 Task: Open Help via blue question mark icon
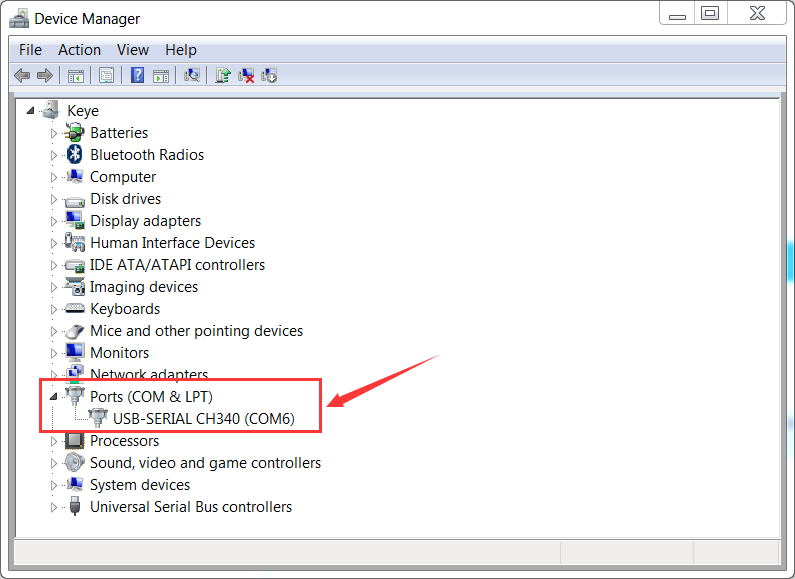tap(137, 75)
